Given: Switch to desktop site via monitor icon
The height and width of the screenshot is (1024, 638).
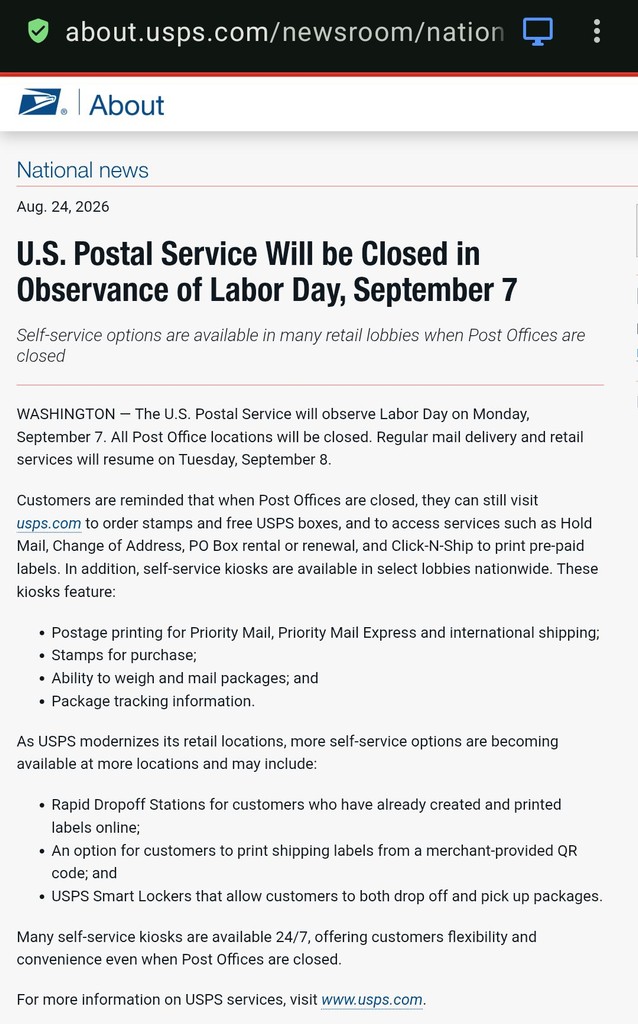Looking at the screenshot, I should (537, 31).
